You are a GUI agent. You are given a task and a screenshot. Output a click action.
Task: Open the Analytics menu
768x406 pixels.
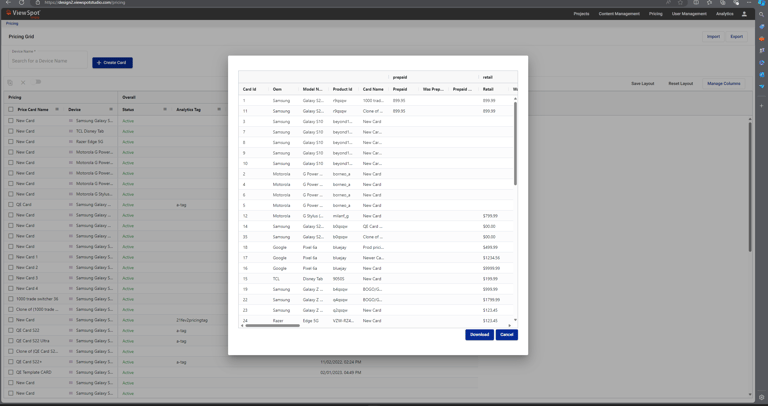(x=724, y=14)
